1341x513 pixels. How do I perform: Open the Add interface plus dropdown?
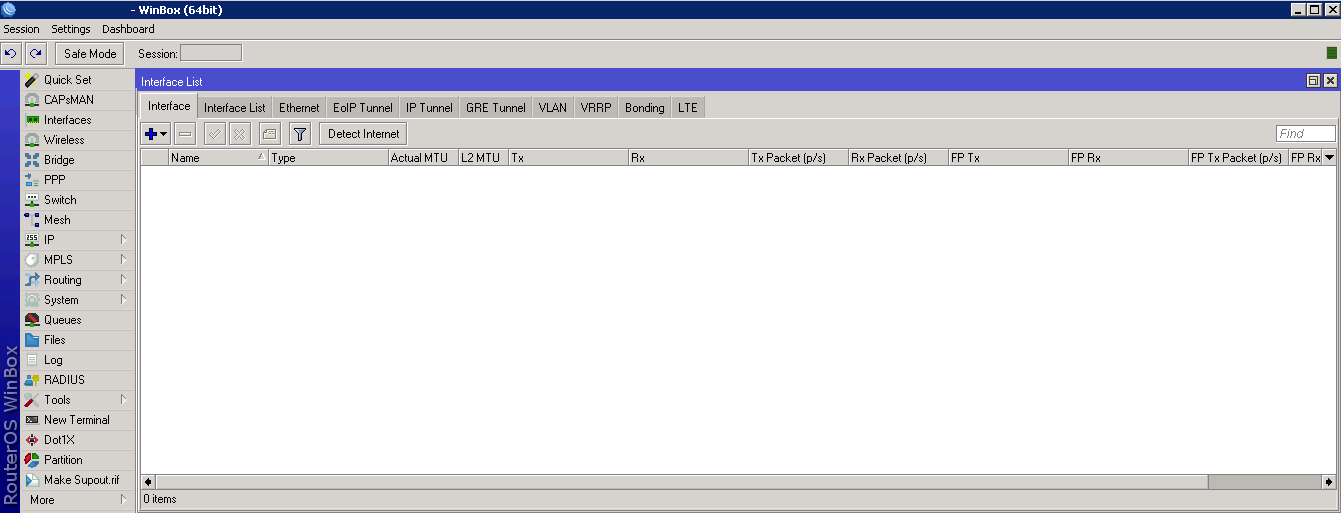[x=156, y=133]
